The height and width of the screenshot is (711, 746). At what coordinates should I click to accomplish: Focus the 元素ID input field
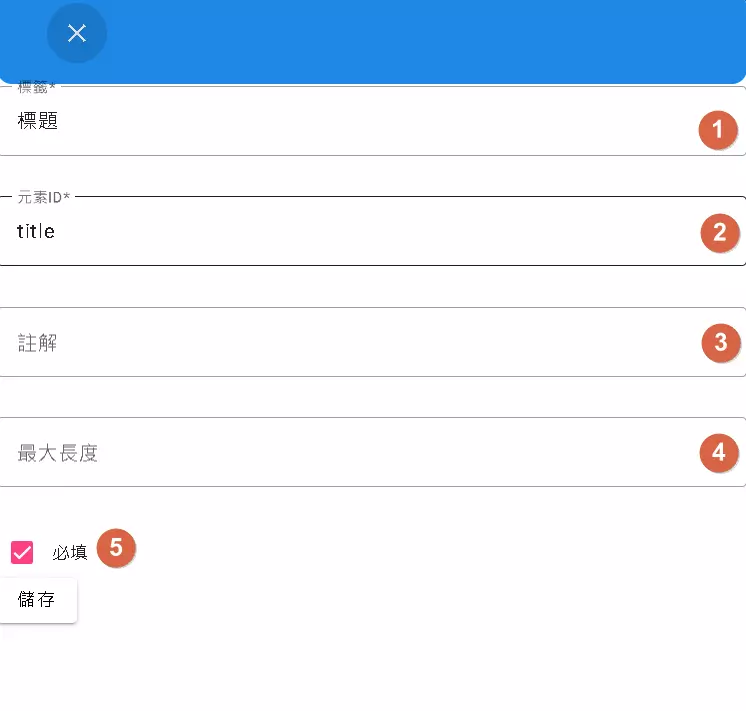coord(350,232)
